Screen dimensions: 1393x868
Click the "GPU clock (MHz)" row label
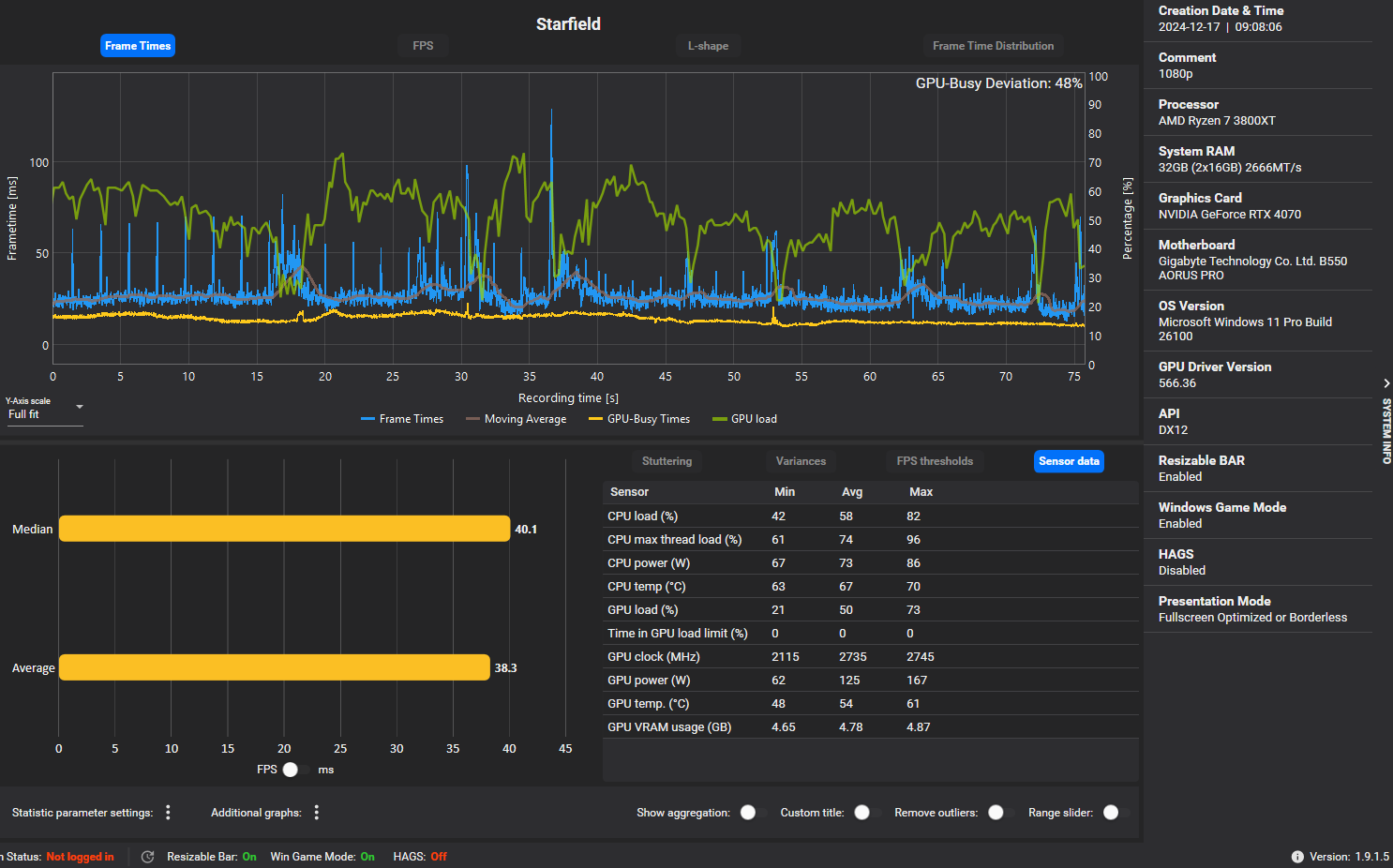click(x=654, y=657)
